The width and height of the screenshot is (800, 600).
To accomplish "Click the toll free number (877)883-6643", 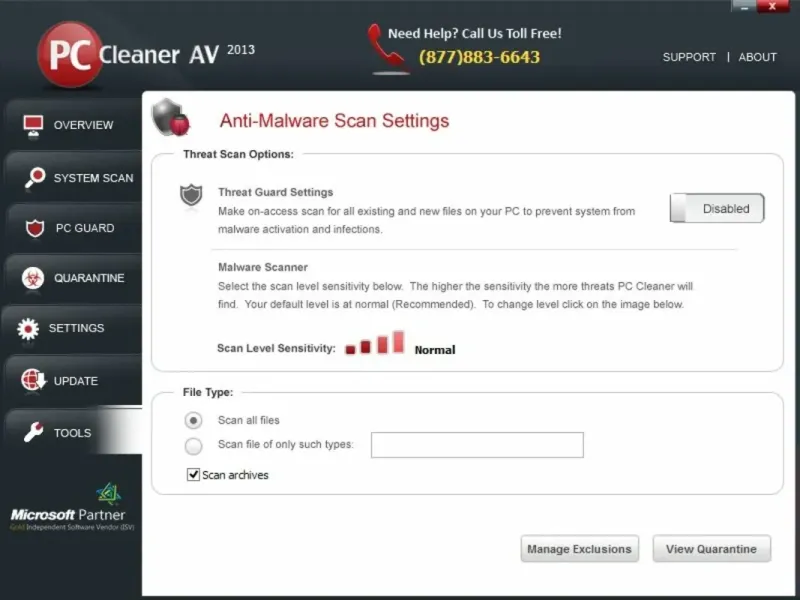I will click(479, 57).
